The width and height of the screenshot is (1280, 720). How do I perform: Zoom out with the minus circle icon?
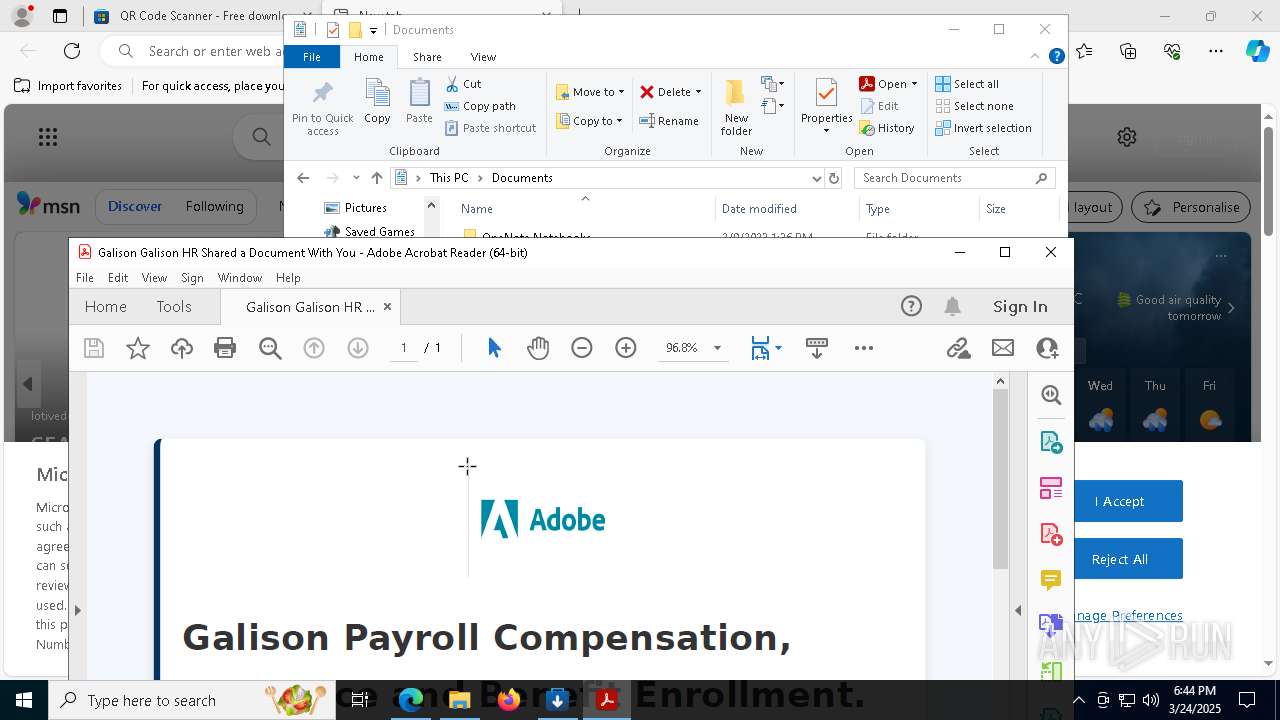(582, 348)
